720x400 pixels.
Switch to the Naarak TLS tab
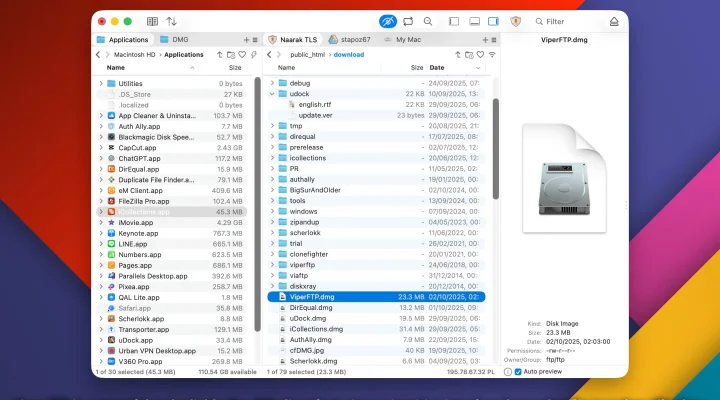293,39
